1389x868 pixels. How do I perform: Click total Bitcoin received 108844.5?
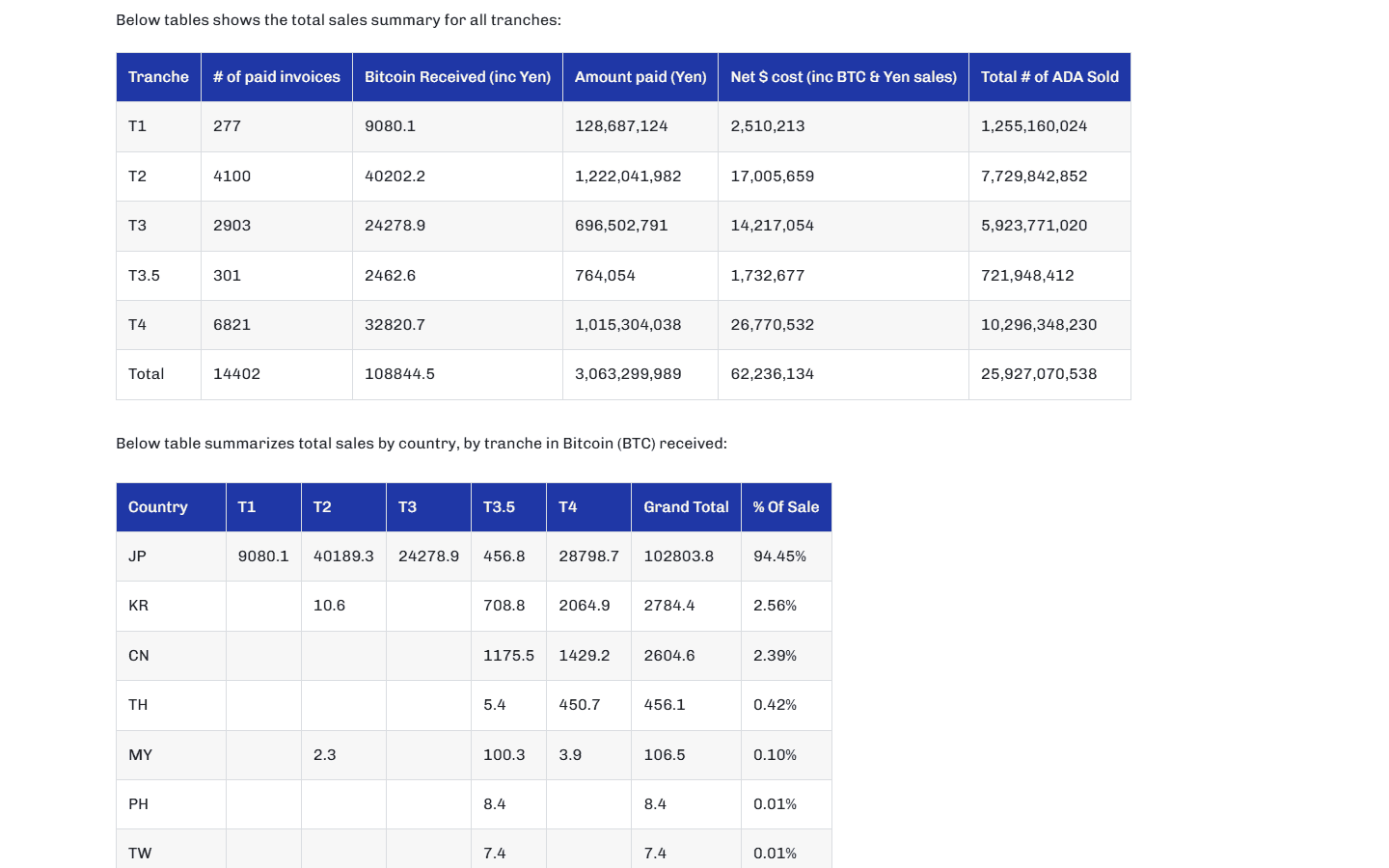point(399,374)
